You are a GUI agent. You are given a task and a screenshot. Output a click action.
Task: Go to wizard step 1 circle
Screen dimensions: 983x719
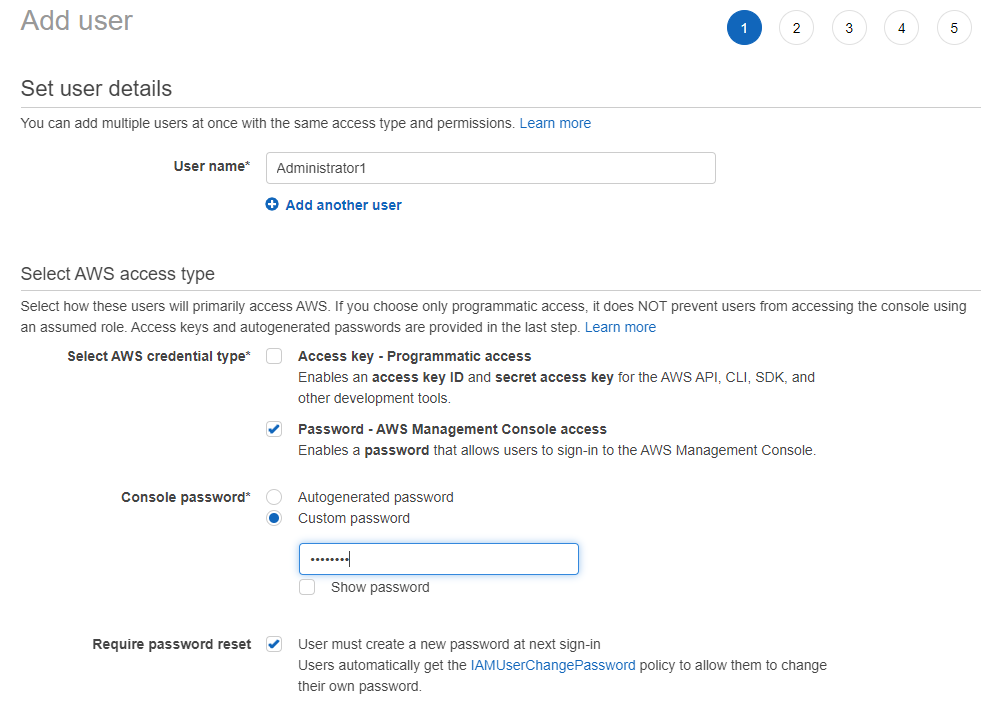click(744, 28)
